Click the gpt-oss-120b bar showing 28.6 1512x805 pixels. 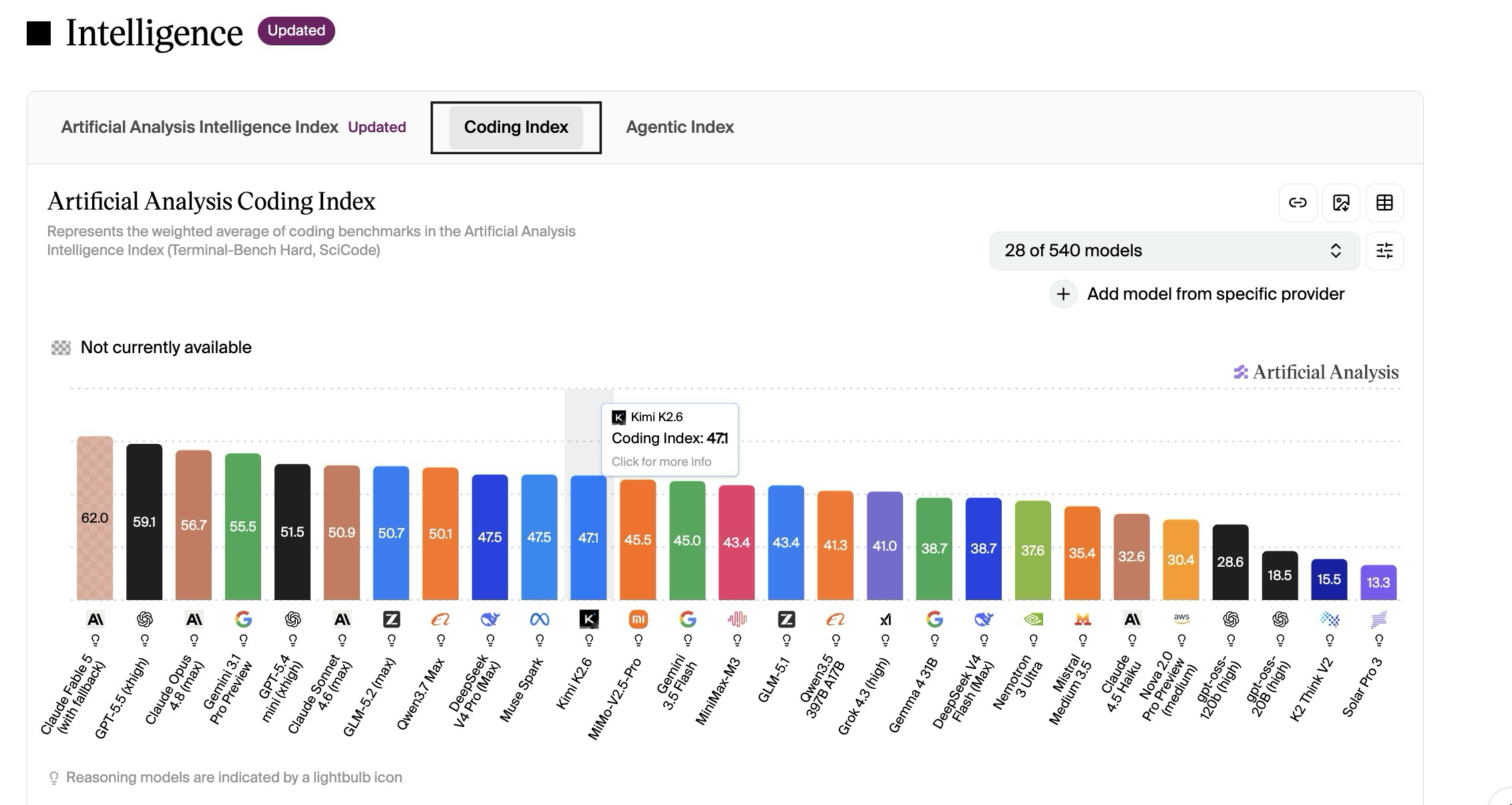pos(1231,562)
